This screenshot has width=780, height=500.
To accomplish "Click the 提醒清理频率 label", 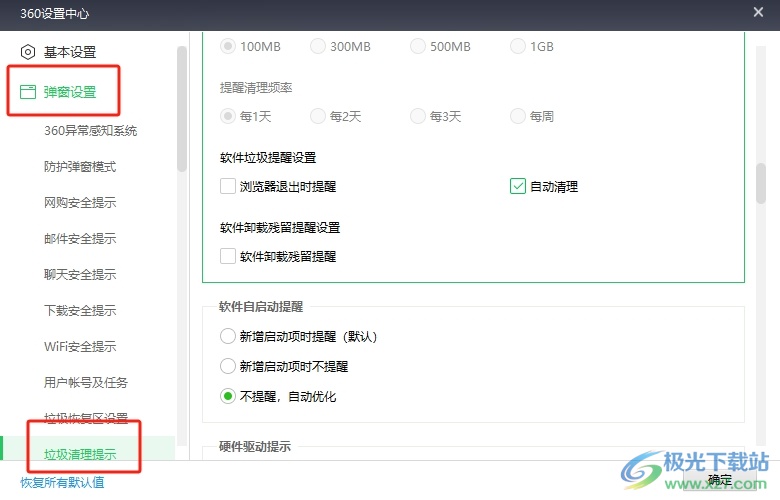I will click(x=256, y=88).
